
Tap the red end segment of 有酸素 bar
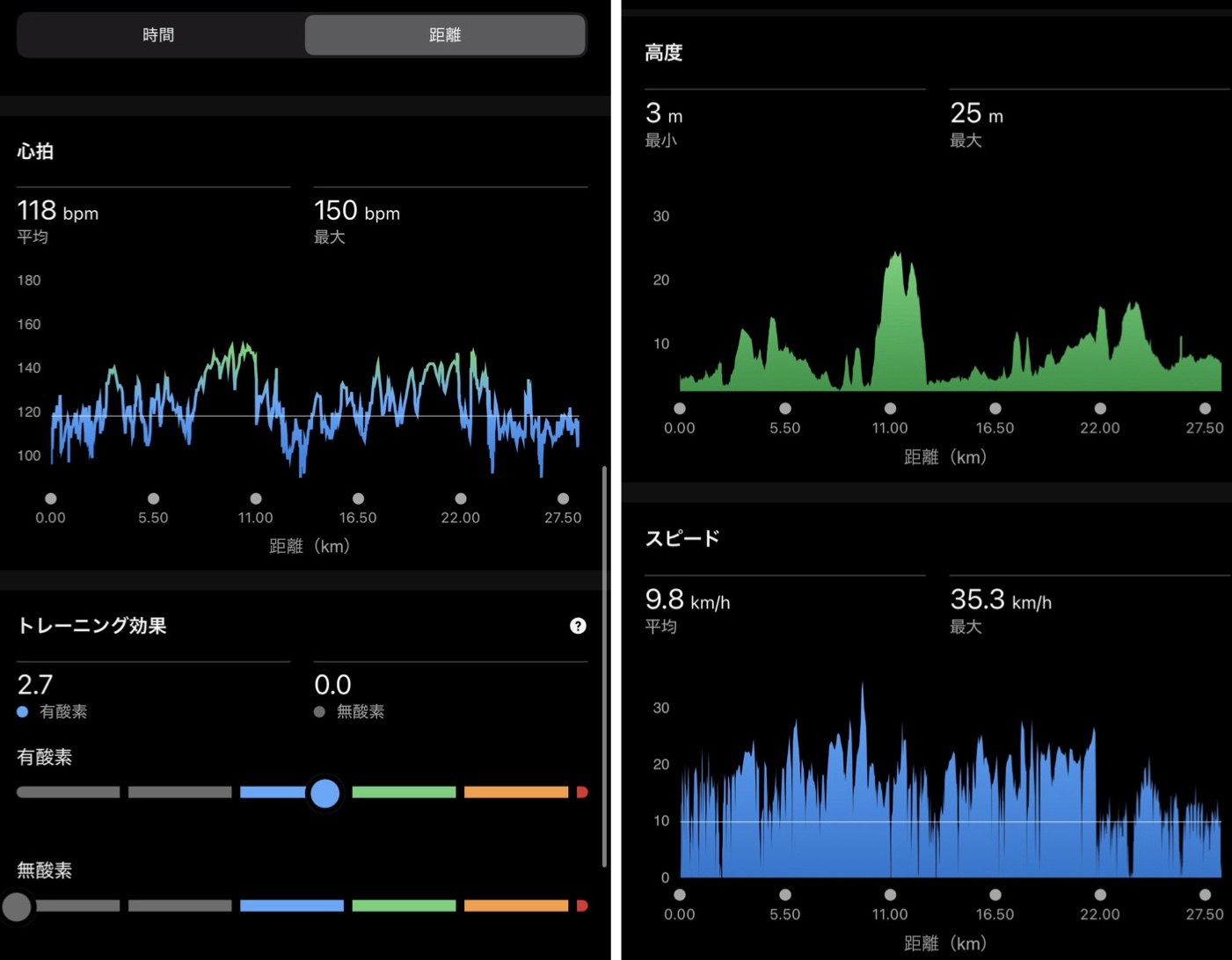pyautogui.click(x=581, y=793)
